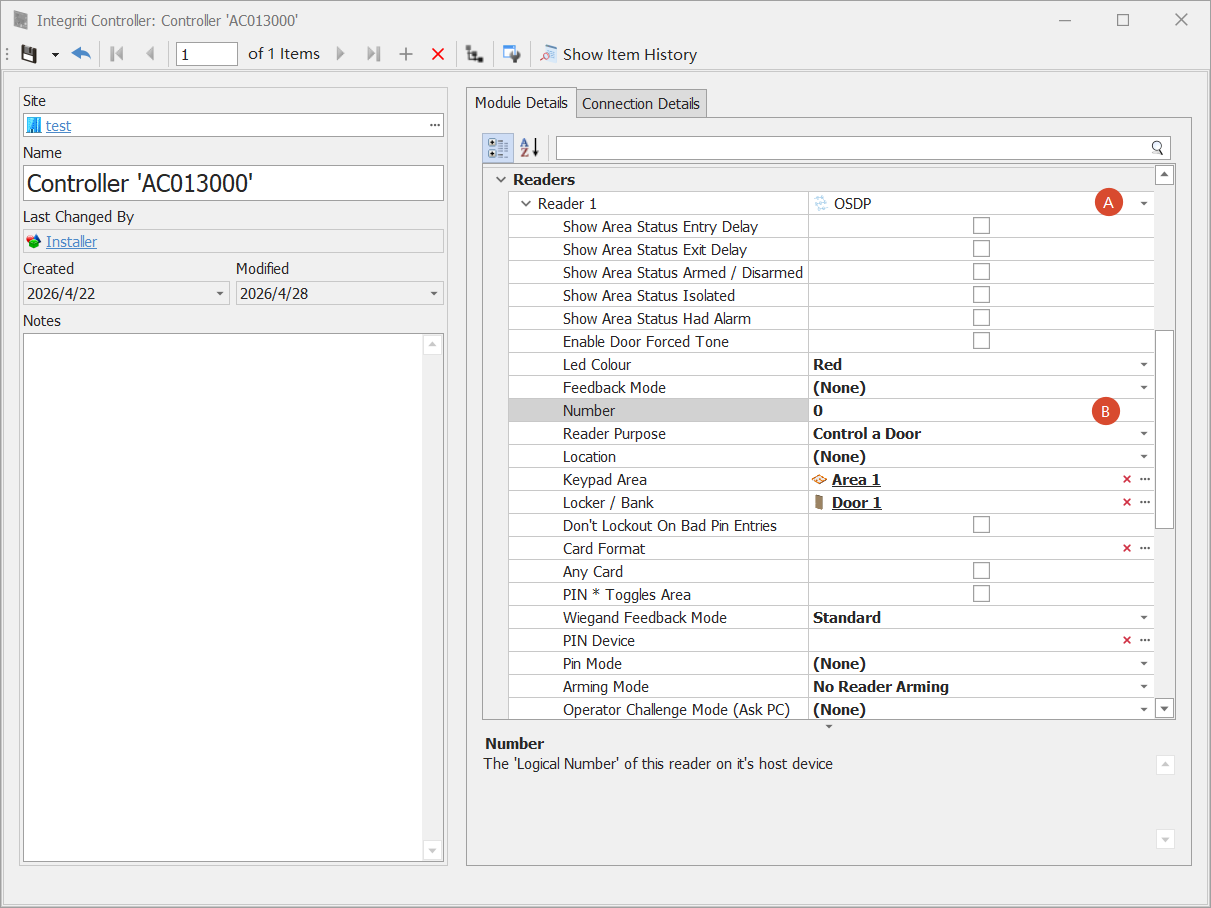Screen dimensions: 1211x908
Task: Click the blue undo arrow icon
Action: coord(81,54)
